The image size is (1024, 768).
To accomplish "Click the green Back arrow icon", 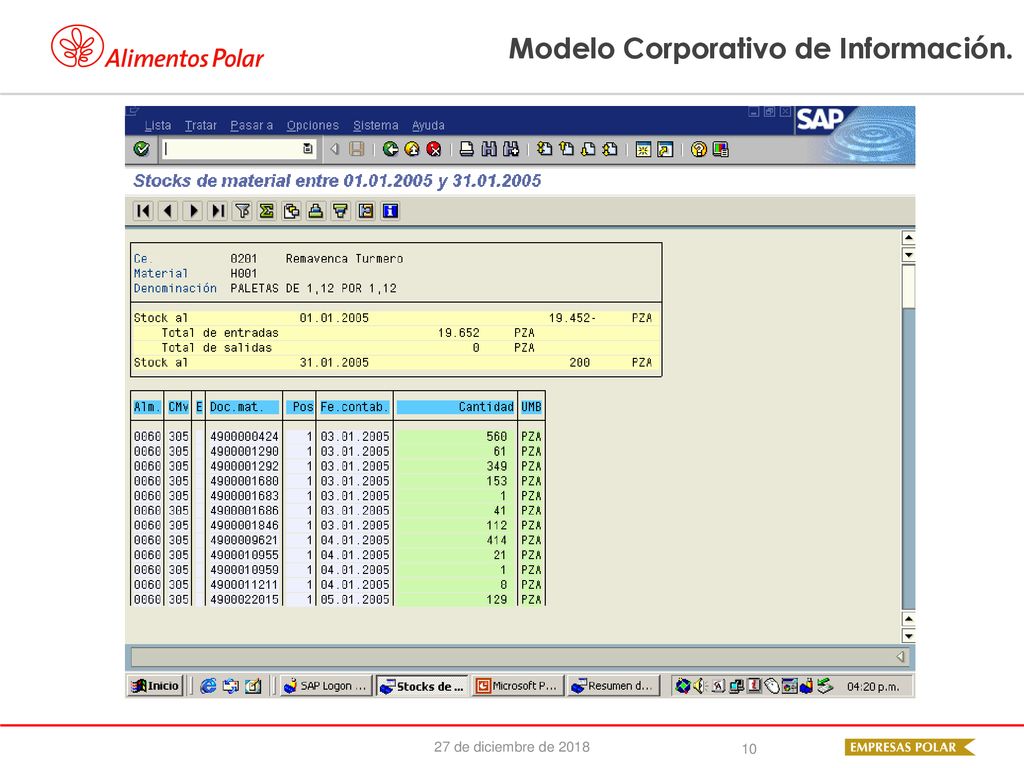I will pos(391,150).
